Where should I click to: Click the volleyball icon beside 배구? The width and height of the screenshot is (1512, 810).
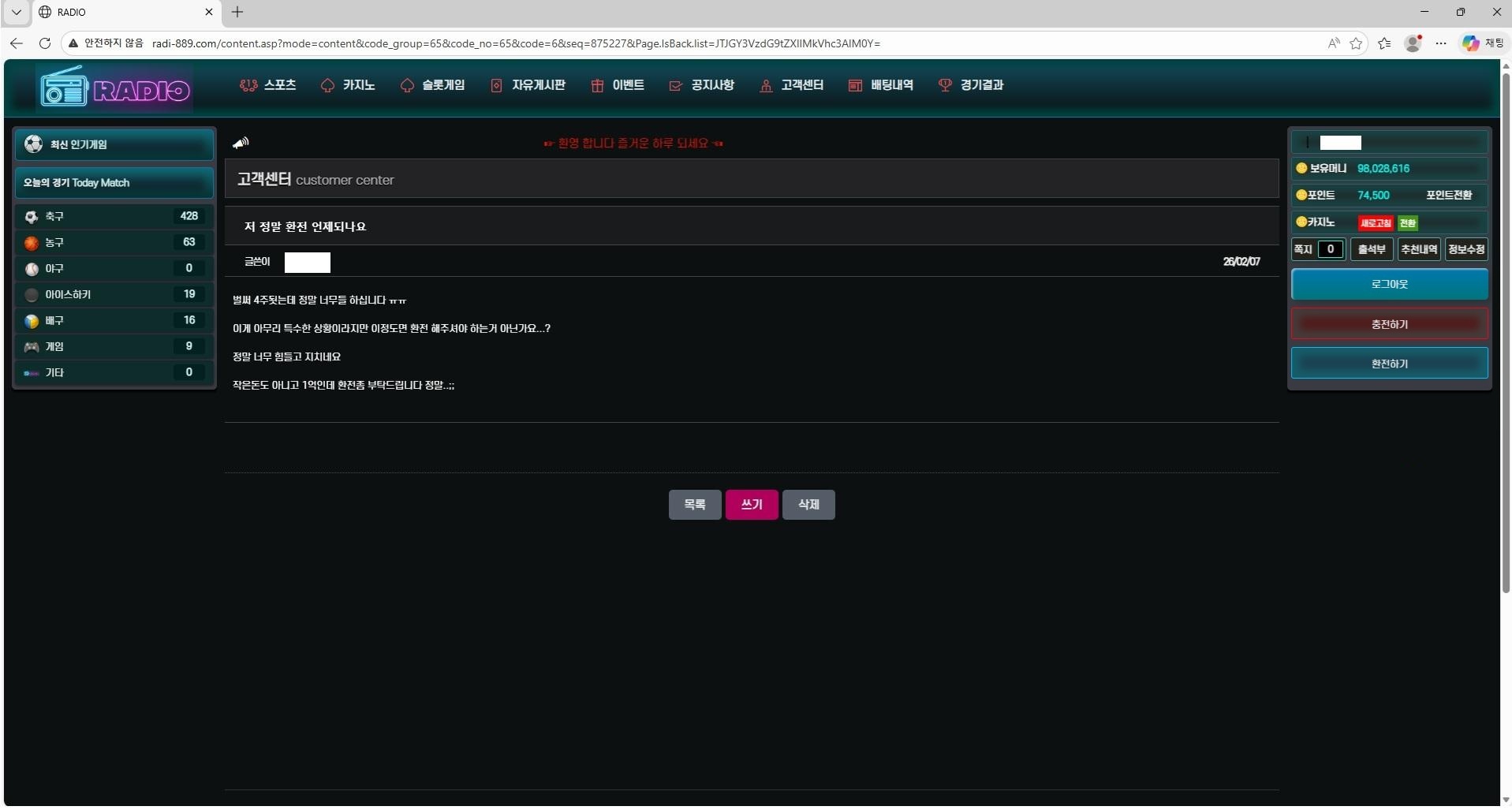32,321
